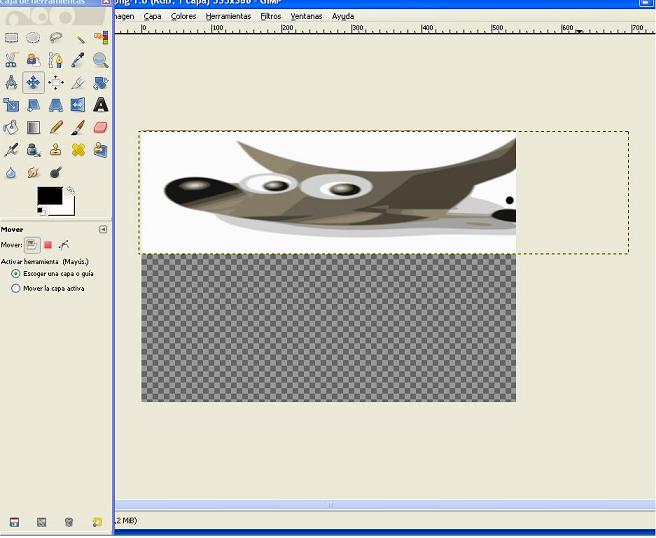
Task: Set Mover mode to selection (red square)
Action: coord(48,245)
